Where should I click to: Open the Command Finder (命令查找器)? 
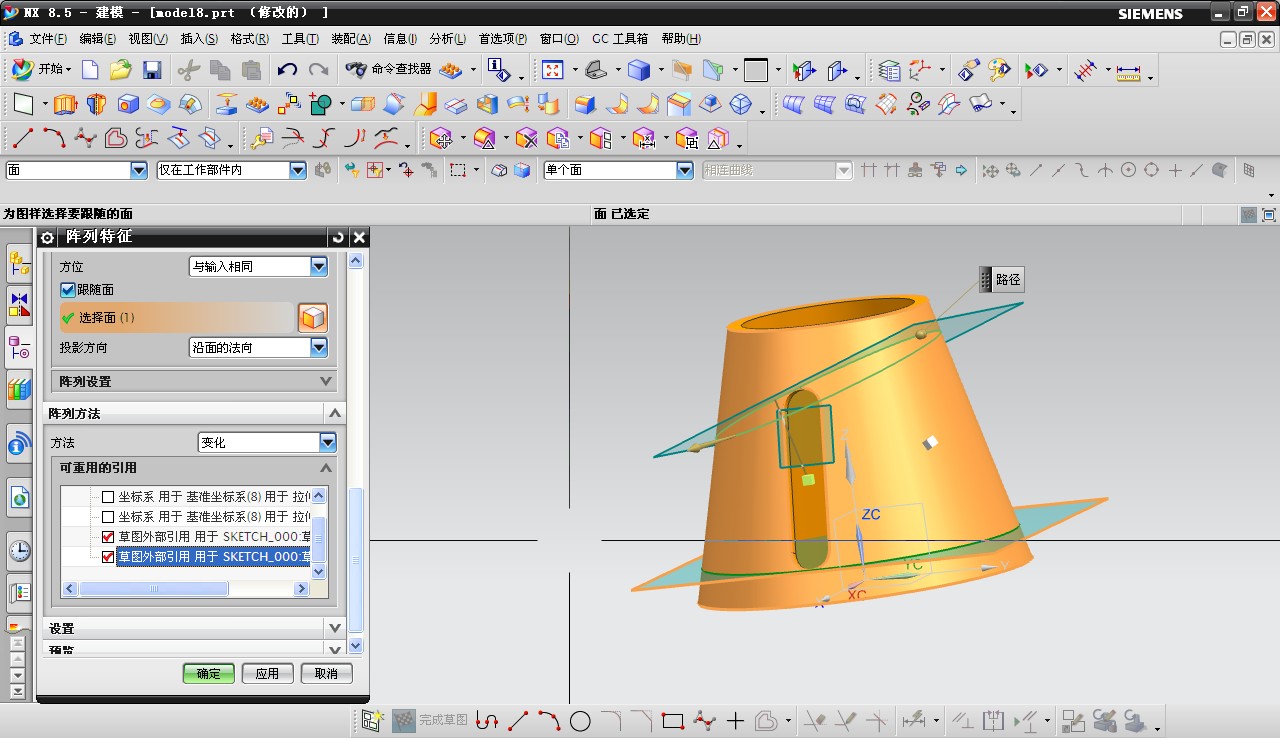pos(388,70)
